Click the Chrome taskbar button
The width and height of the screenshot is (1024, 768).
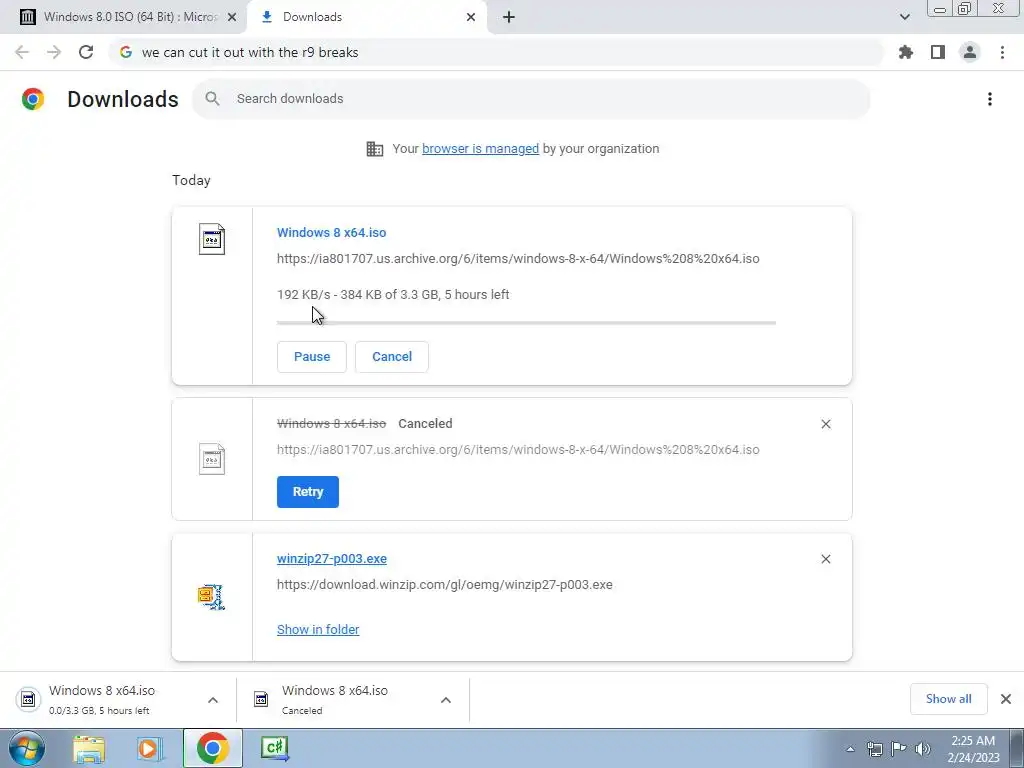coord(212,748)
